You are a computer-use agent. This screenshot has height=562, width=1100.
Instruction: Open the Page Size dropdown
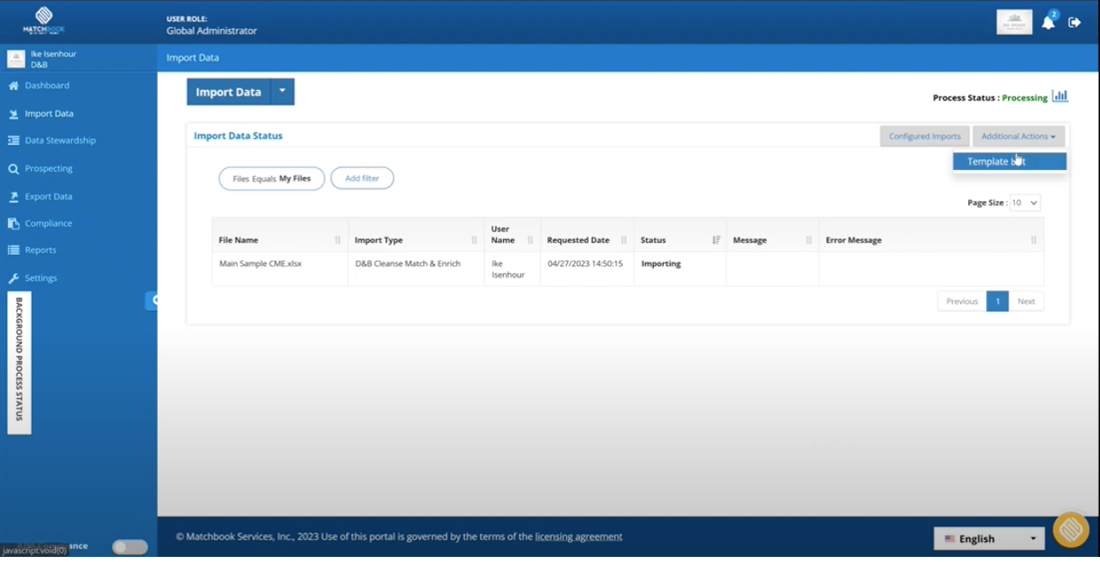pyautogui.click(x=1025, y=203)
